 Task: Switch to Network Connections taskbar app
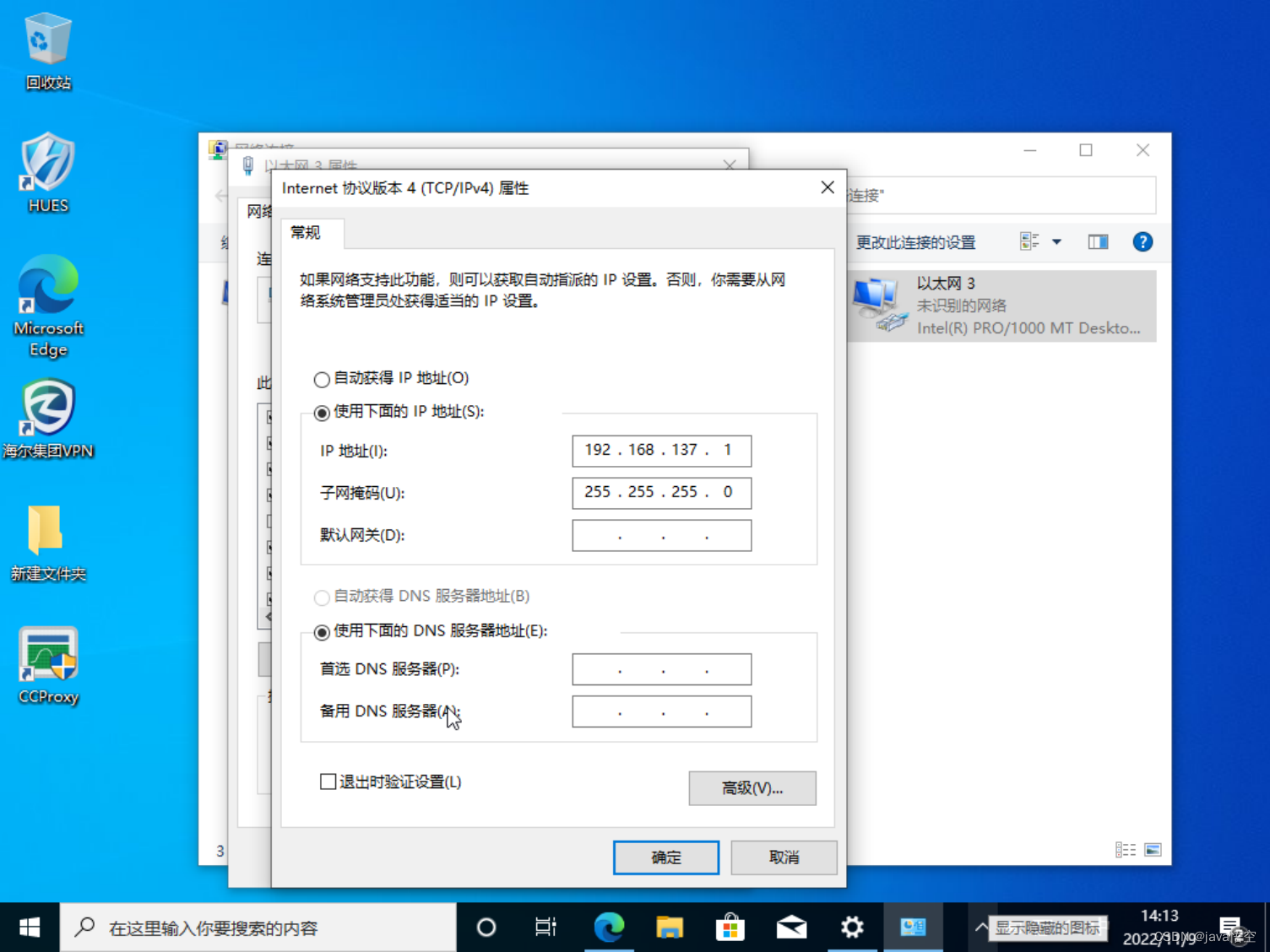coord(913,928)
